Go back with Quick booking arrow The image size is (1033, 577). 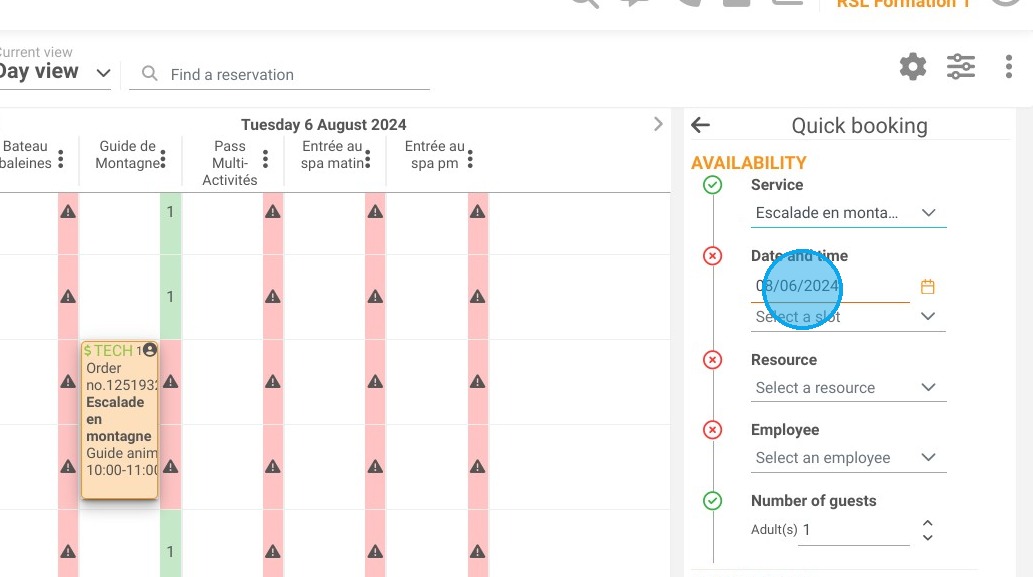[x=700, y=124]
